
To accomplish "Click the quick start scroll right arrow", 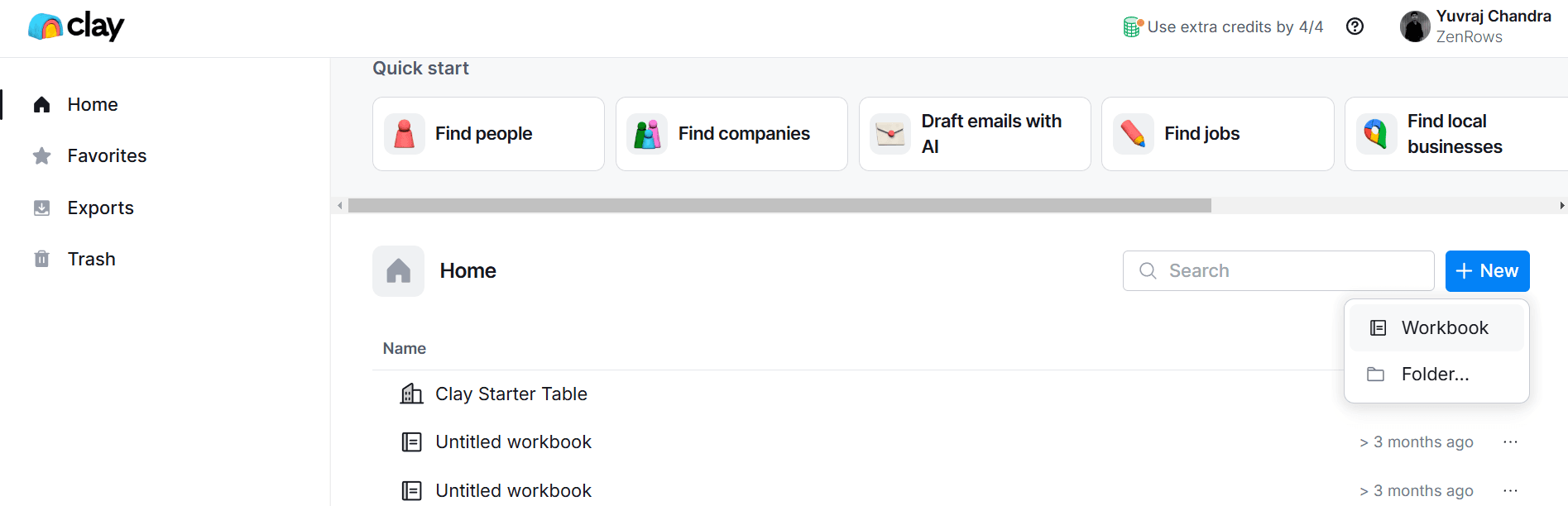I will coord(1561,205).
